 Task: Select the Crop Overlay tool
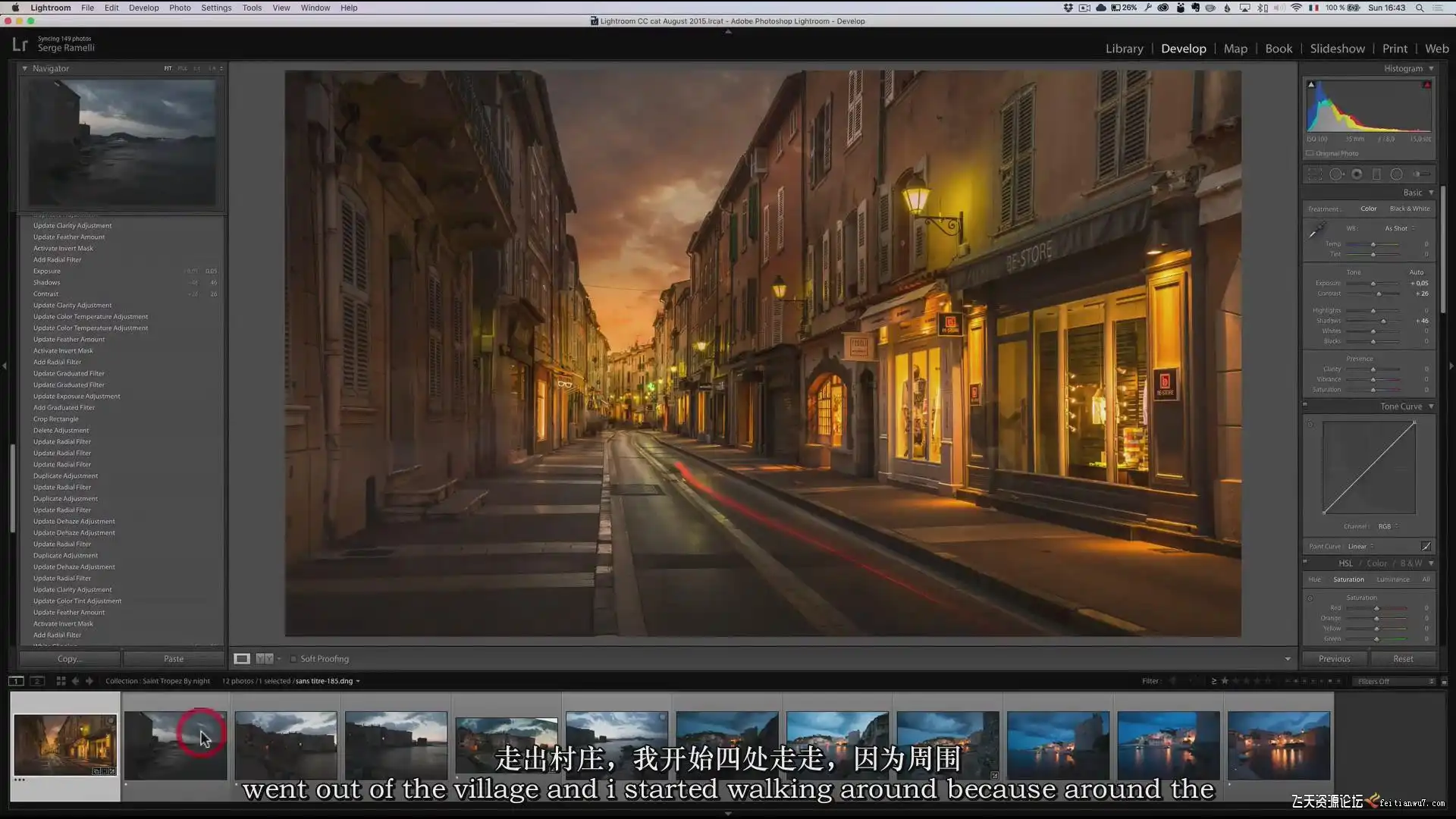click(1315, 174)
